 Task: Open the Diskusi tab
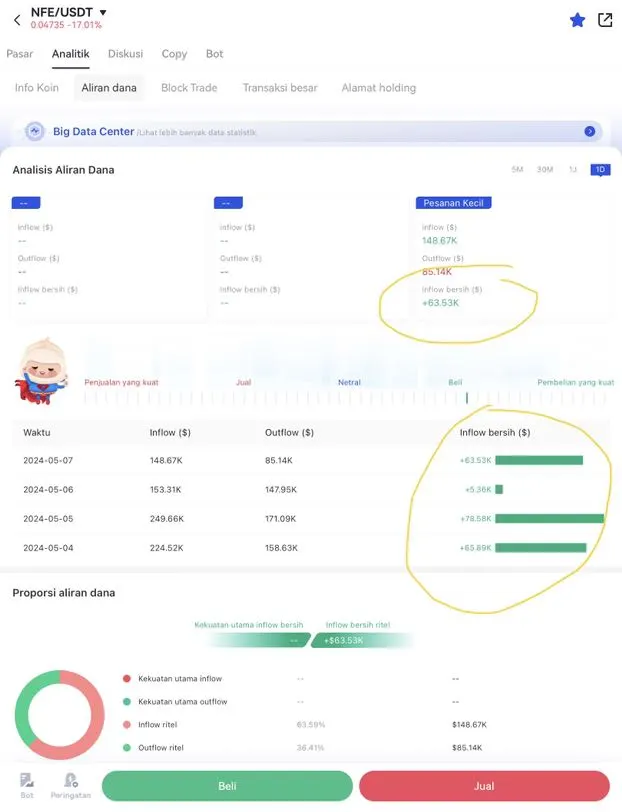point(125,54)
